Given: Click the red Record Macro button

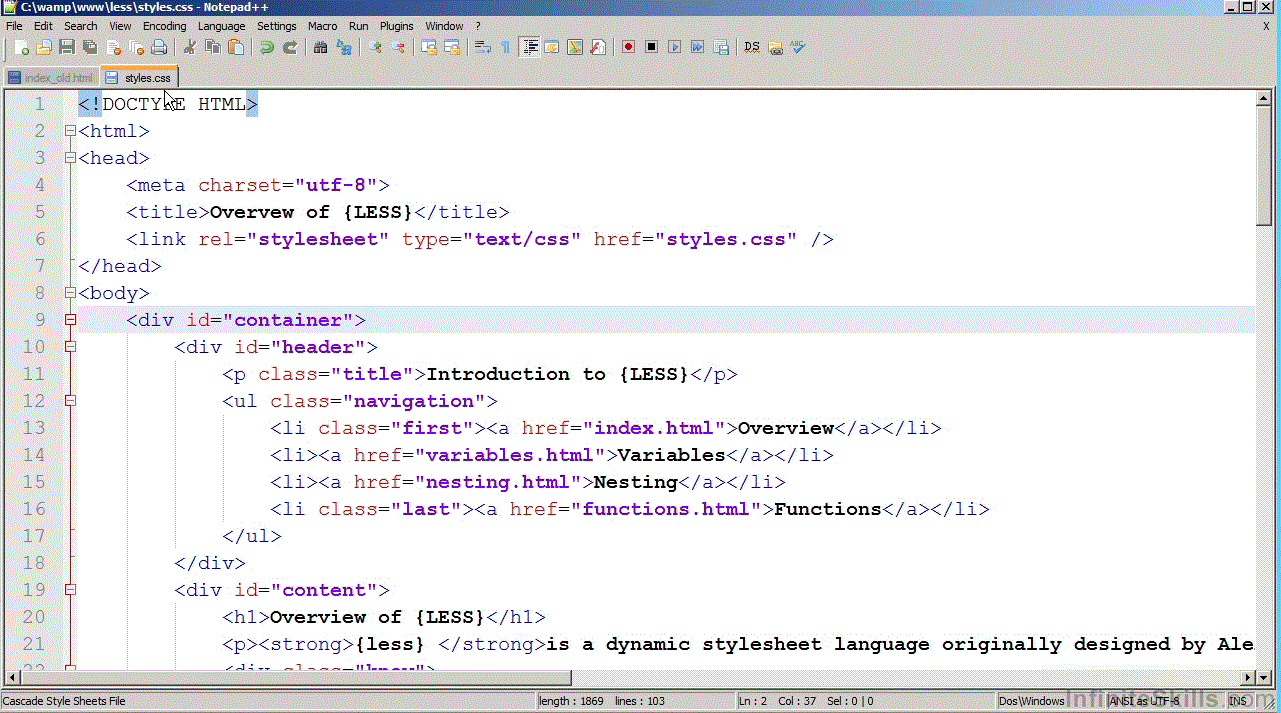Looking at the screenshot, I should click(628, 47).
